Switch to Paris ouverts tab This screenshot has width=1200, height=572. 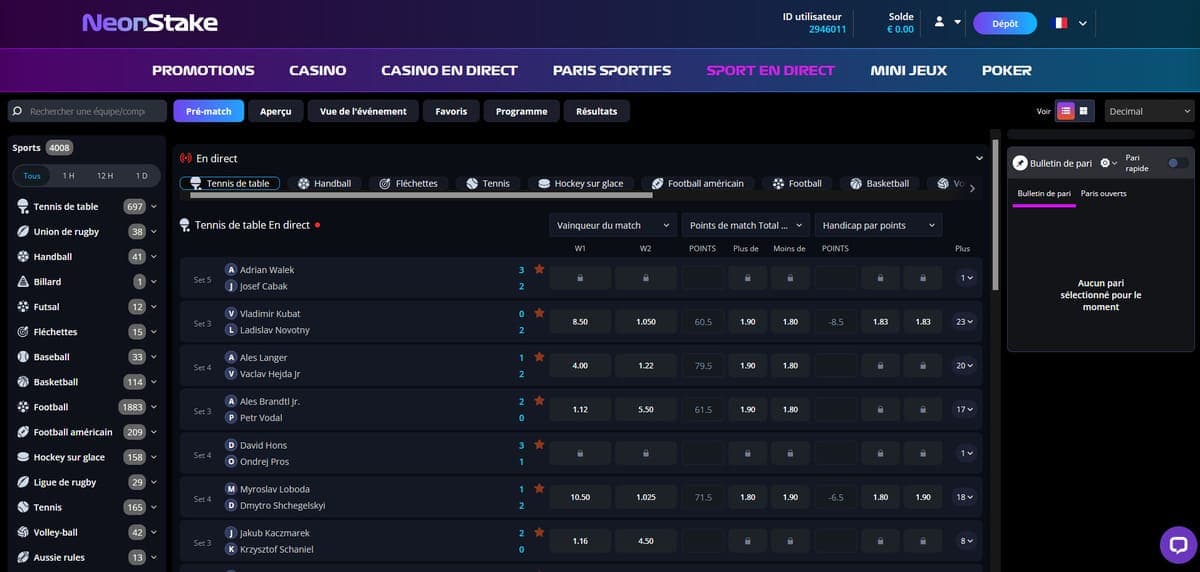click(x=1104, y=193)
